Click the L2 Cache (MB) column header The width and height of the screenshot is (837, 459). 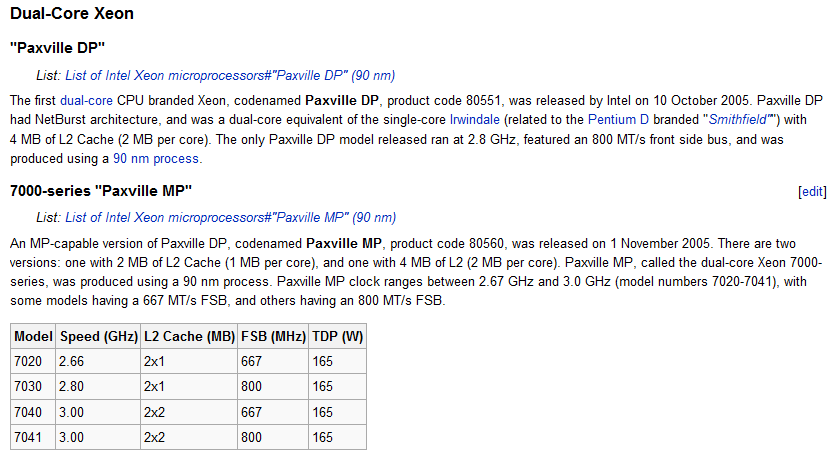pos(189,336)
